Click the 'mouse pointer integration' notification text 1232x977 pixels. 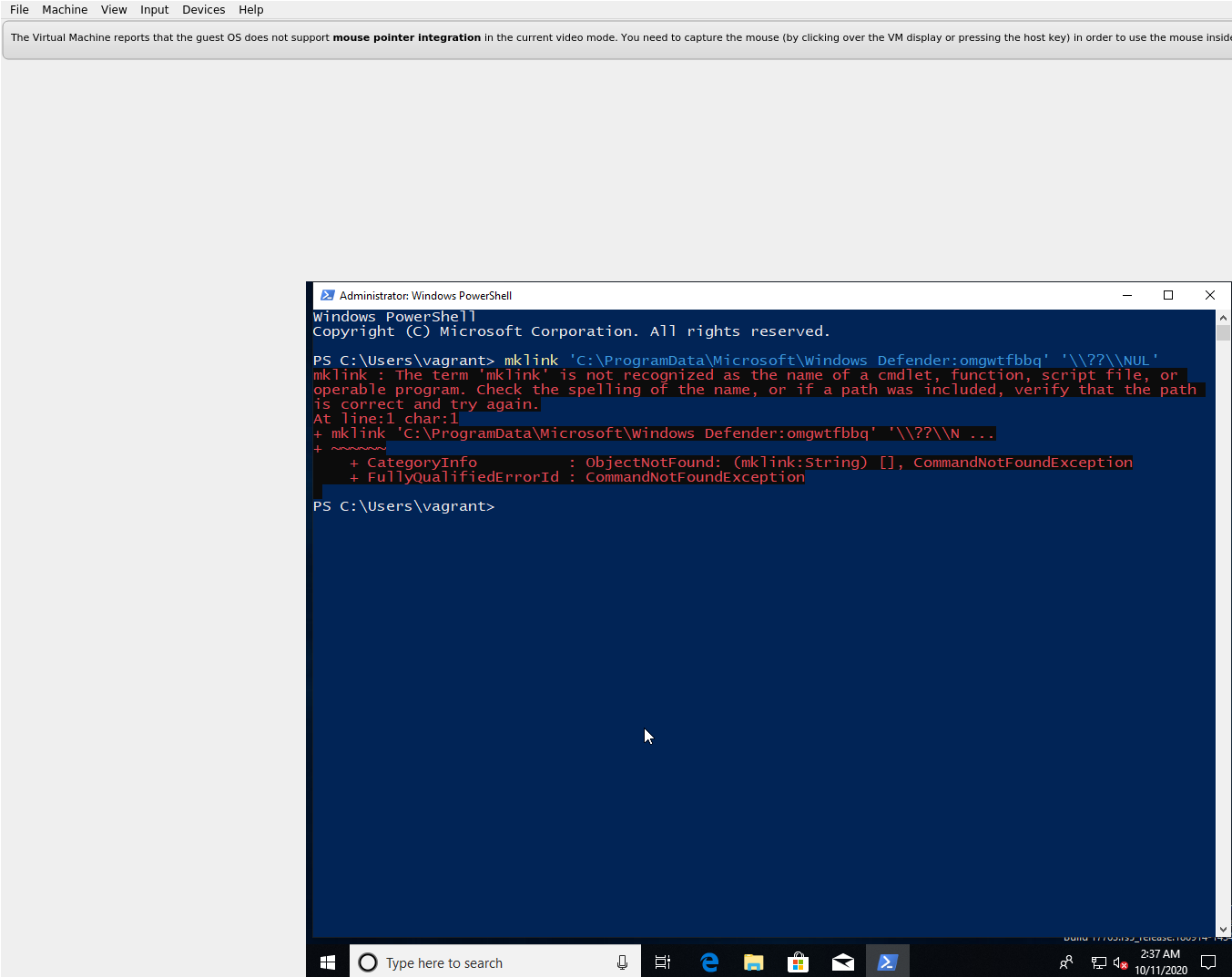pyautogui.click(x=406, y=37)
